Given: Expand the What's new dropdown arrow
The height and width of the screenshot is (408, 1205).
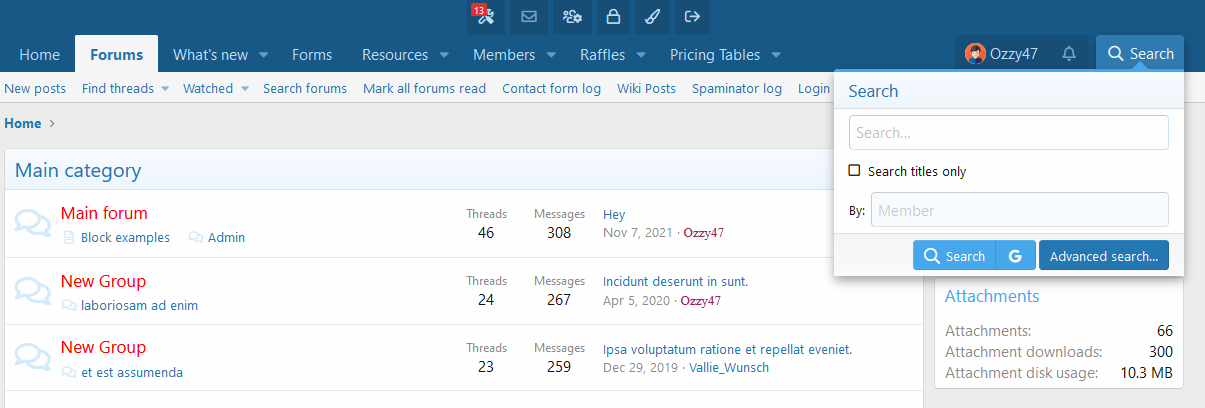Looking at the screenshot, I should [x=264, y=55].
